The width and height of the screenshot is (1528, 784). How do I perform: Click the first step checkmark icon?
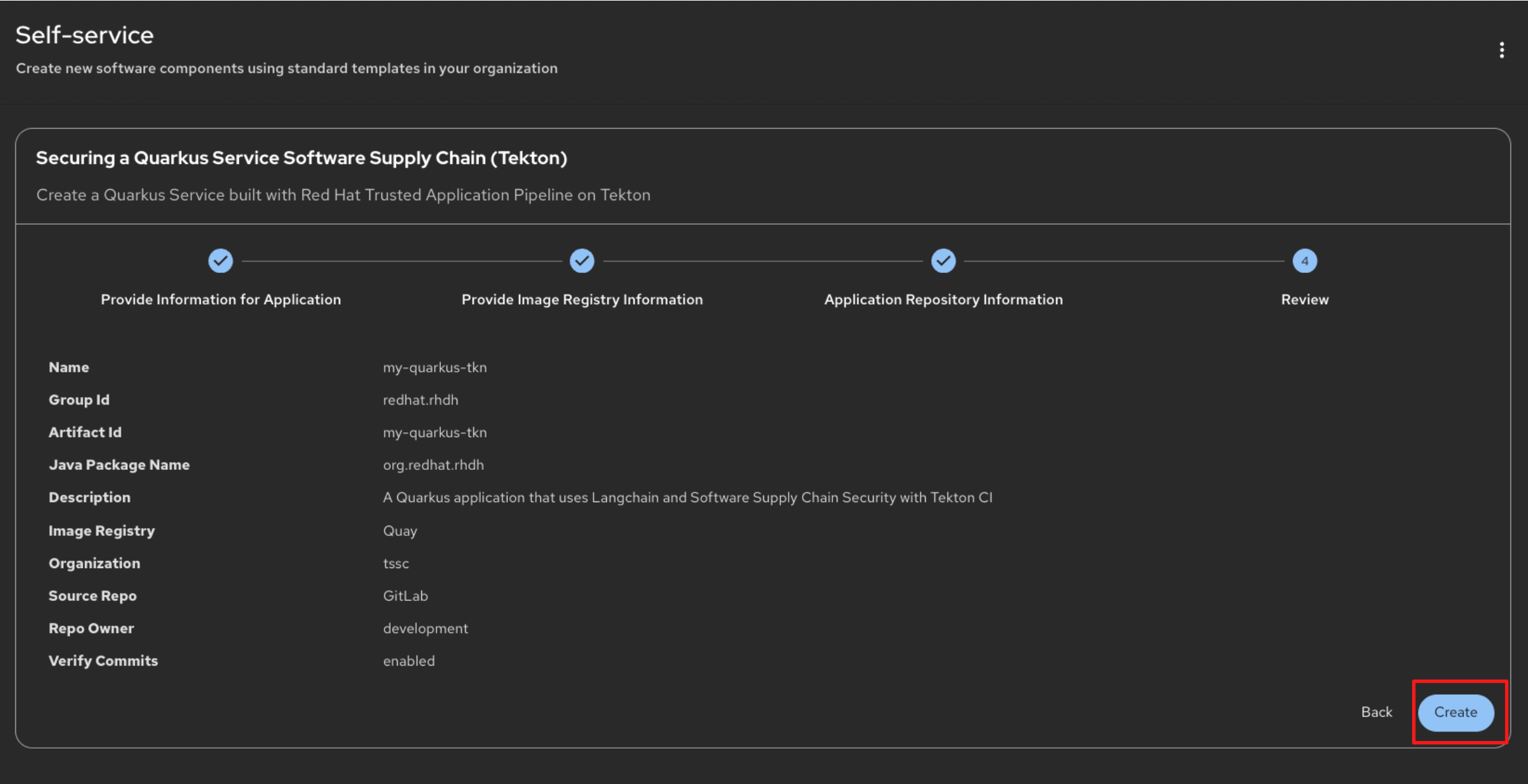(x=220, y=261)
